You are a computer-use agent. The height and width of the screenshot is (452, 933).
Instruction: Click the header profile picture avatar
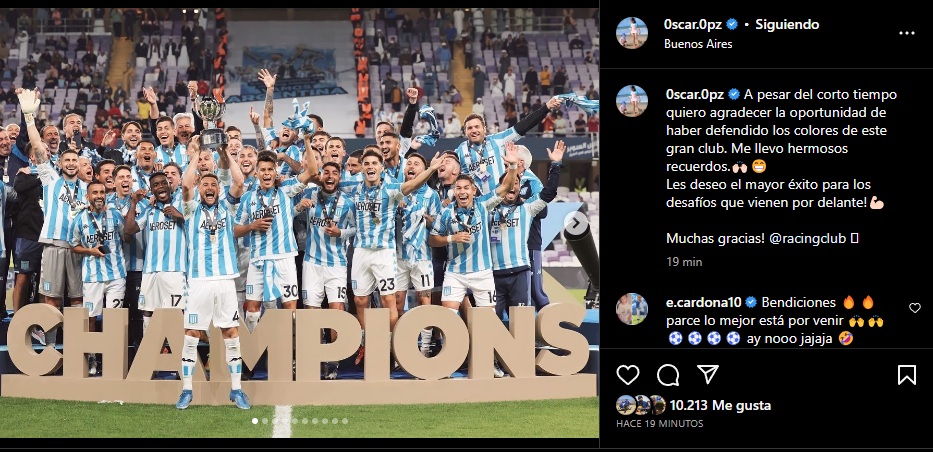(x=631, y=33)
